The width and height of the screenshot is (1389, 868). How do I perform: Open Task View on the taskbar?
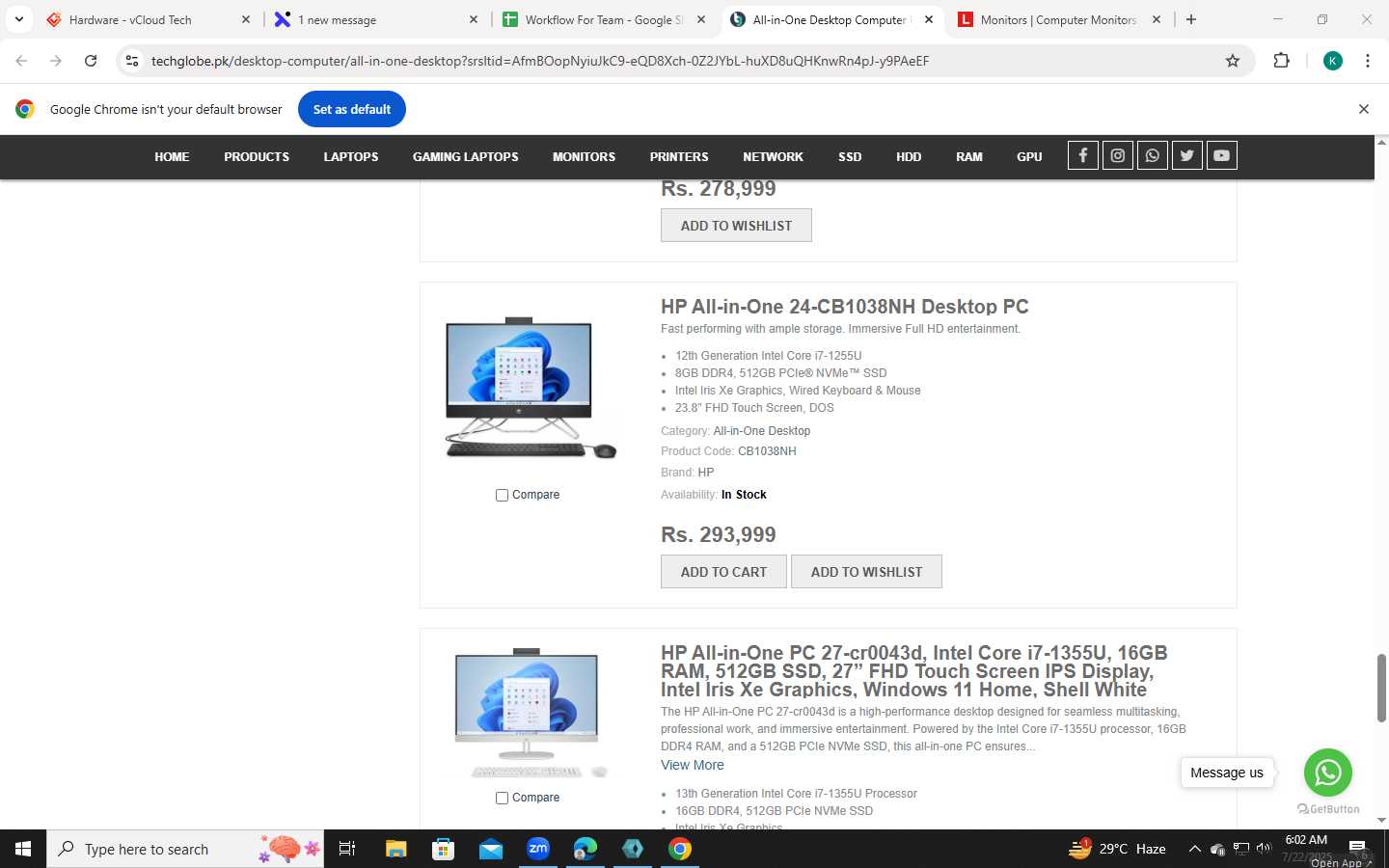pyautogui.click(x=347, y=849)
